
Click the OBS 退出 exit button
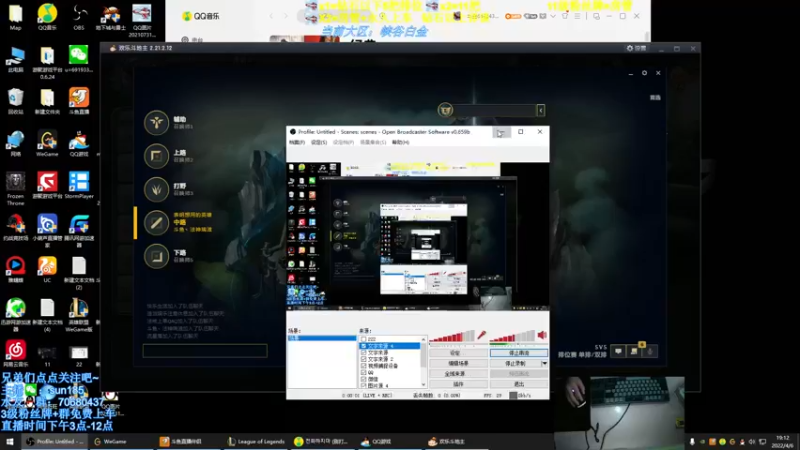[x=519, y=384]
